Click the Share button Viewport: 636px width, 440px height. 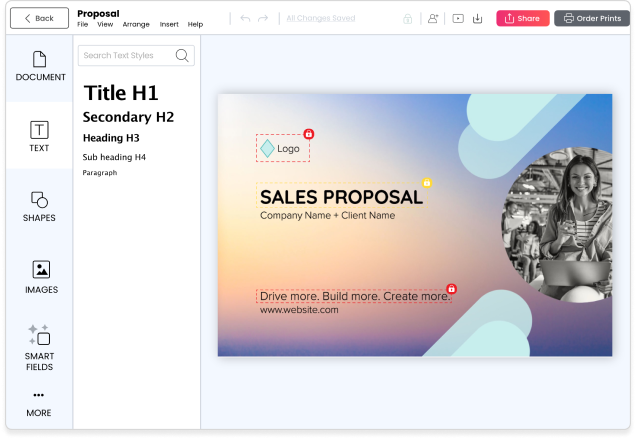pos(522,18)
